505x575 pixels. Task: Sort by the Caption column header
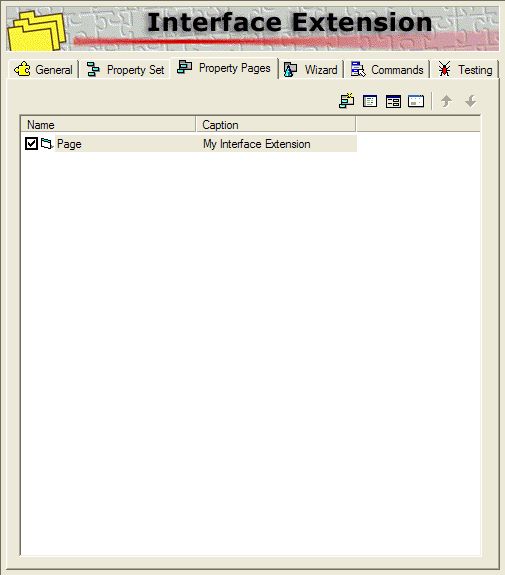(276, 125)
